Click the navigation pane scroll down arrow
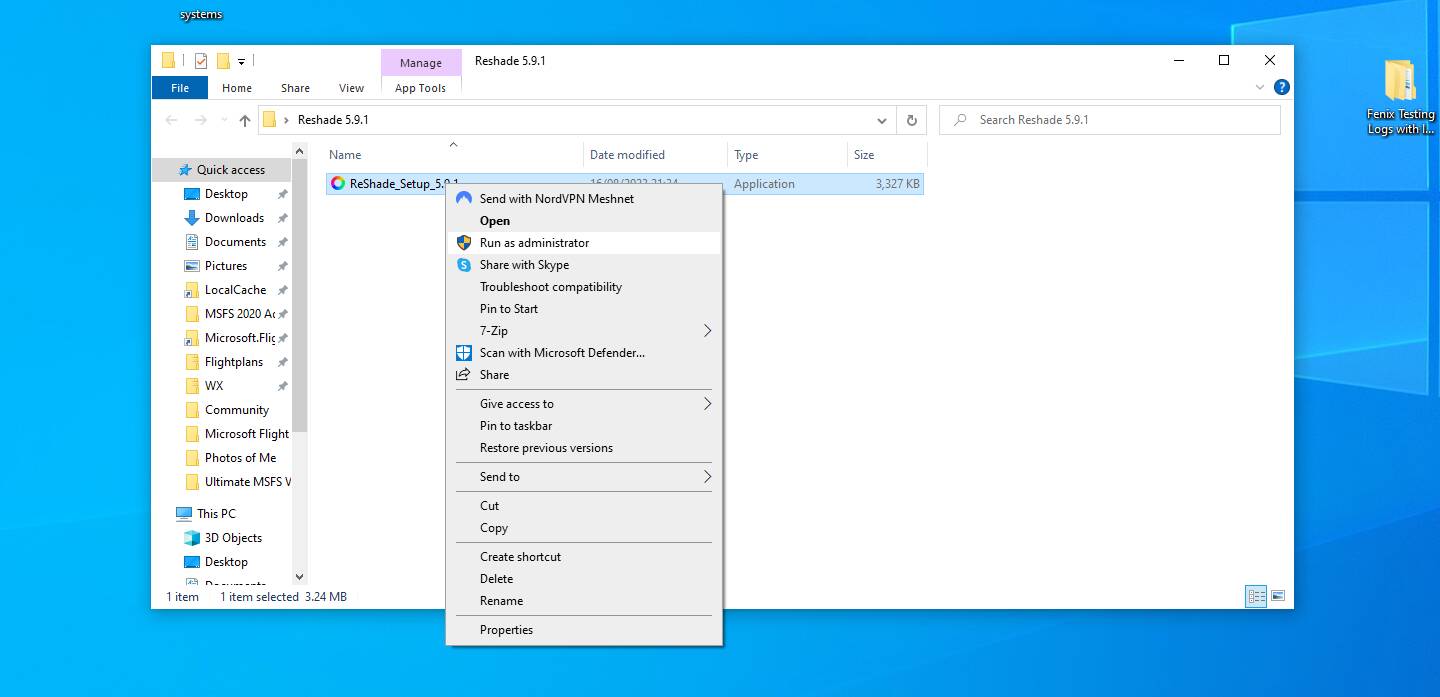1440x697 pixels. [x=299, y=577]
